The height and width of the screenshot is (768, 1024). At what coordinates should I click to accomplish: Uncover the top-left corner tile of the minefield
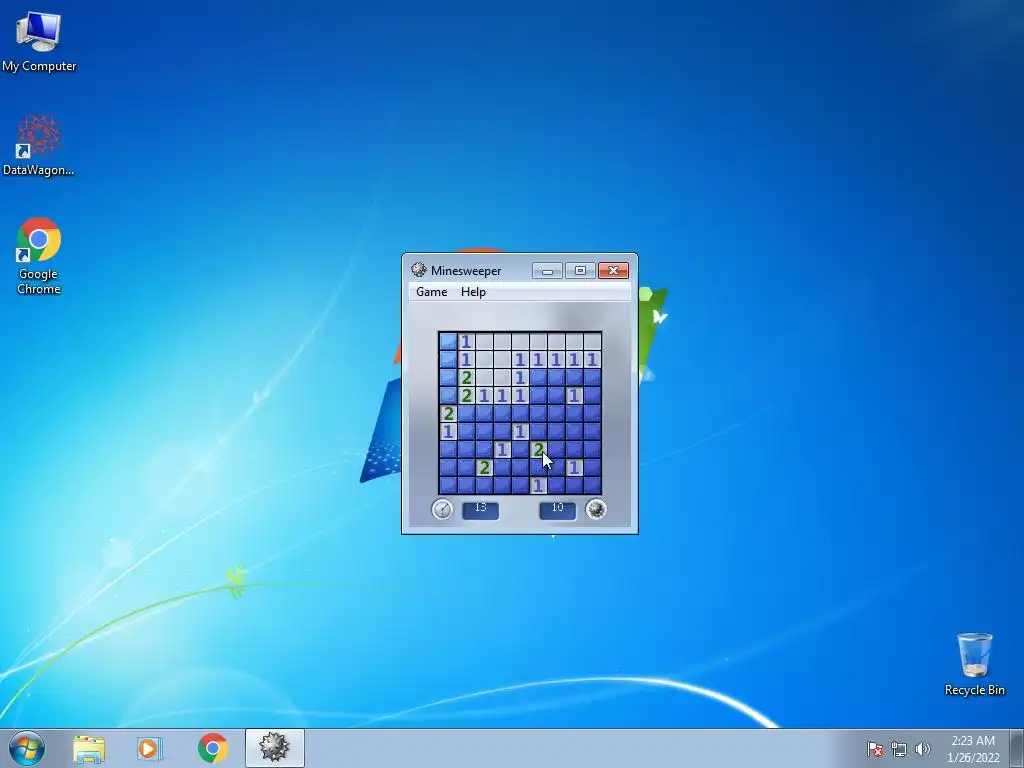(448, 341)
